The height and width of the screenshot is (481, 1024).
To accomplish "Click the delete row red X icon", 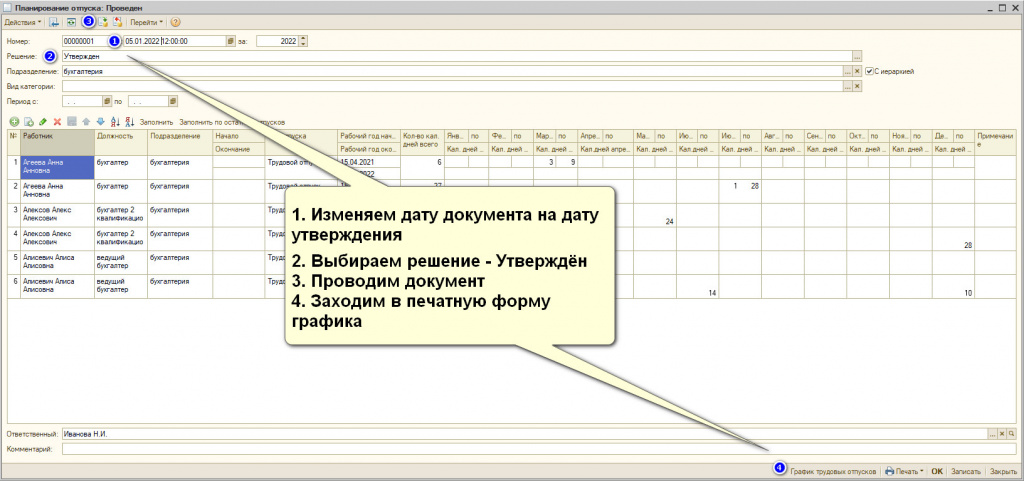I will click(x=57, y=121).
